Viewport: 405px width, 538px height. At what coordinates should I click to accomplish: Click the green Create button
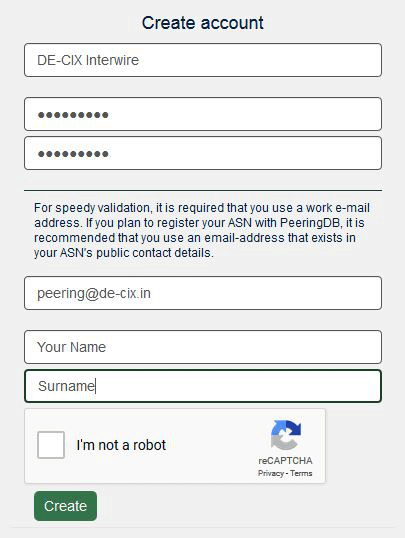(x=65, y=506)
